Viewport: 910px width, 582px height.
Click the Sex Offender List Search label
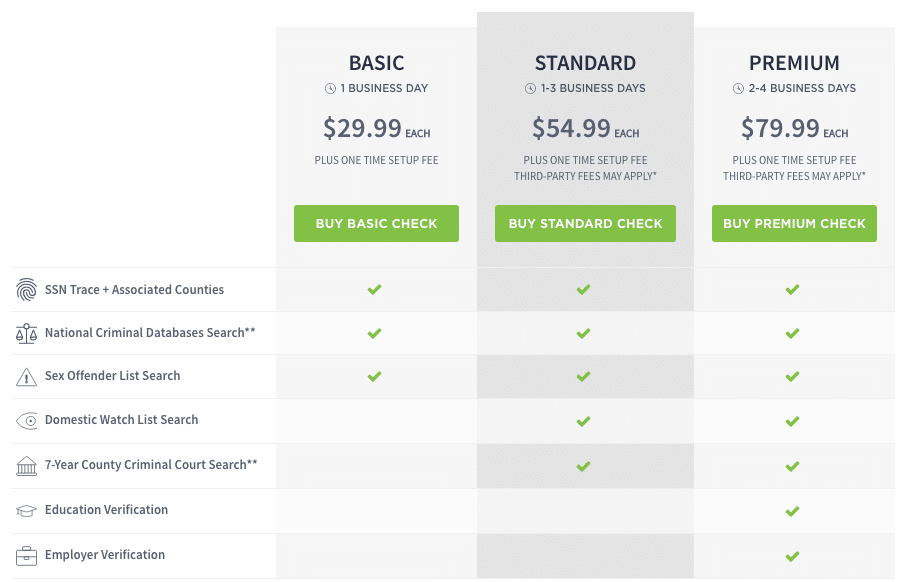click(x=113, y=376)
